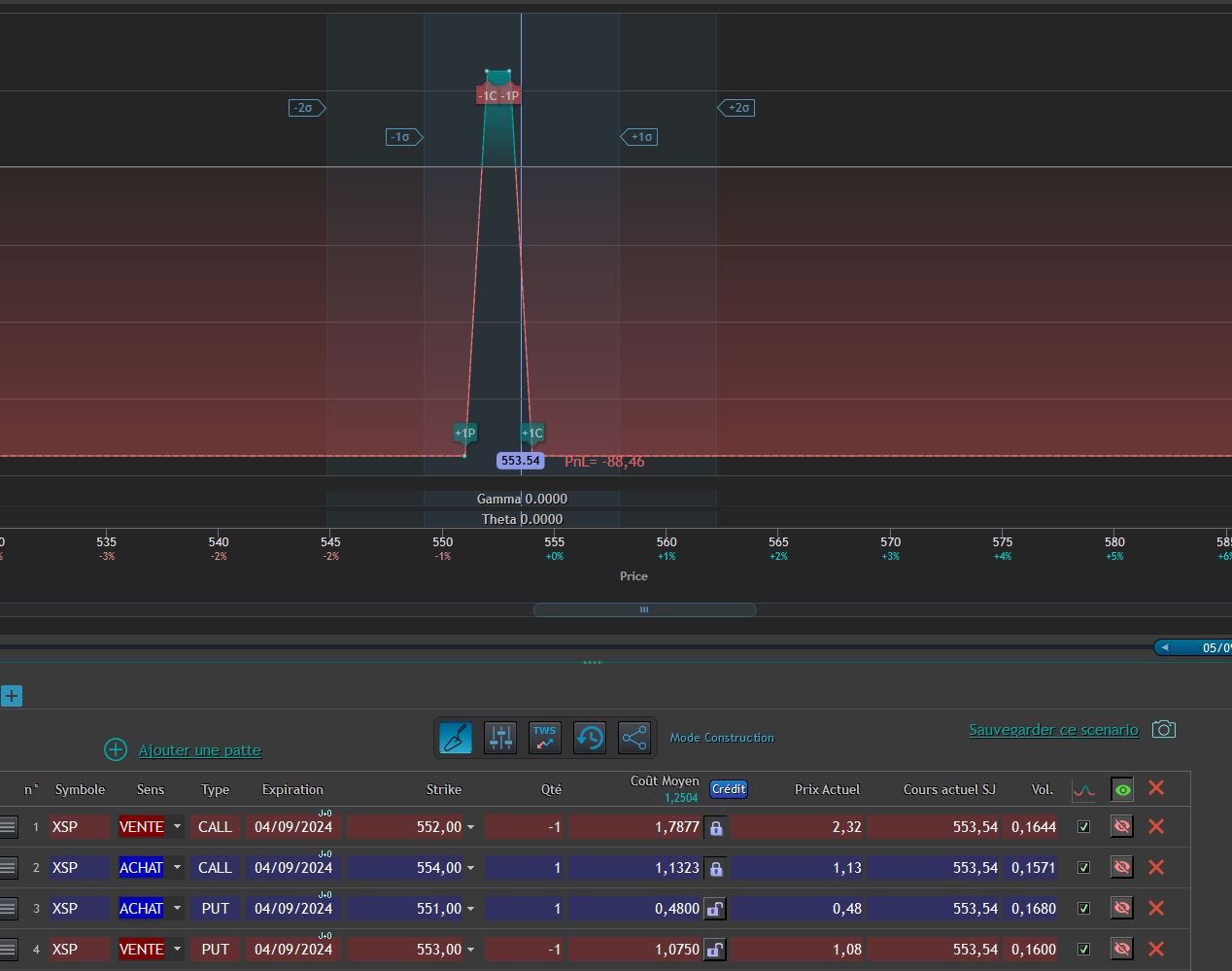The width and height of the screenshot is (1232, 971).
Task: Click the share scenario icon
Action: 633,738
